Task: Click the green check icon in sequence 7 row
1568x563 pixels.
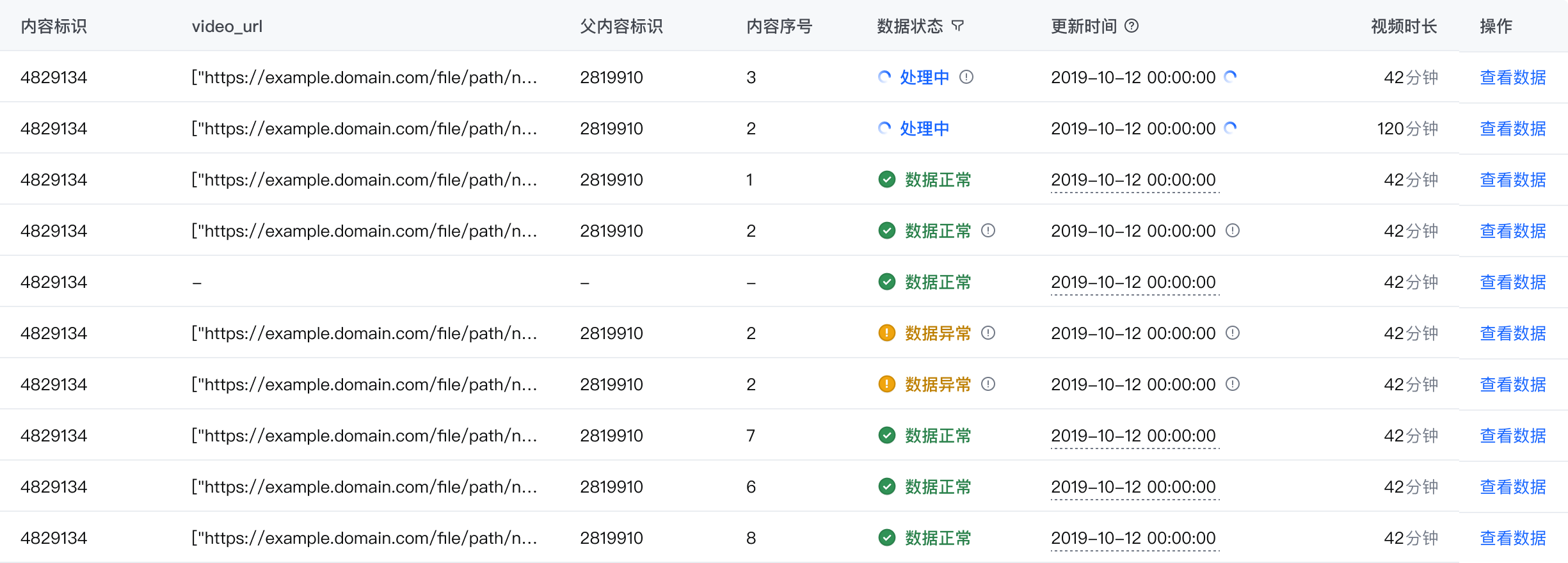Action: tap(887, 436)
